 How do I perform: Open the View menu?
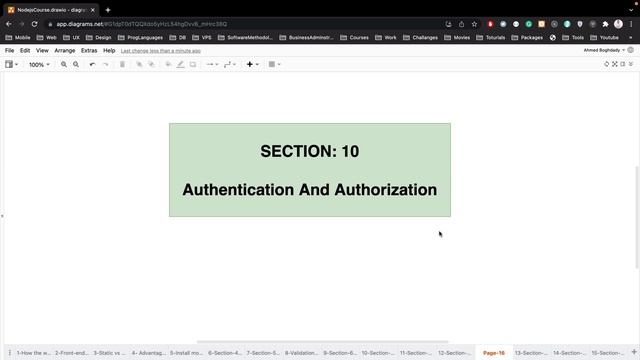point(42,50)
